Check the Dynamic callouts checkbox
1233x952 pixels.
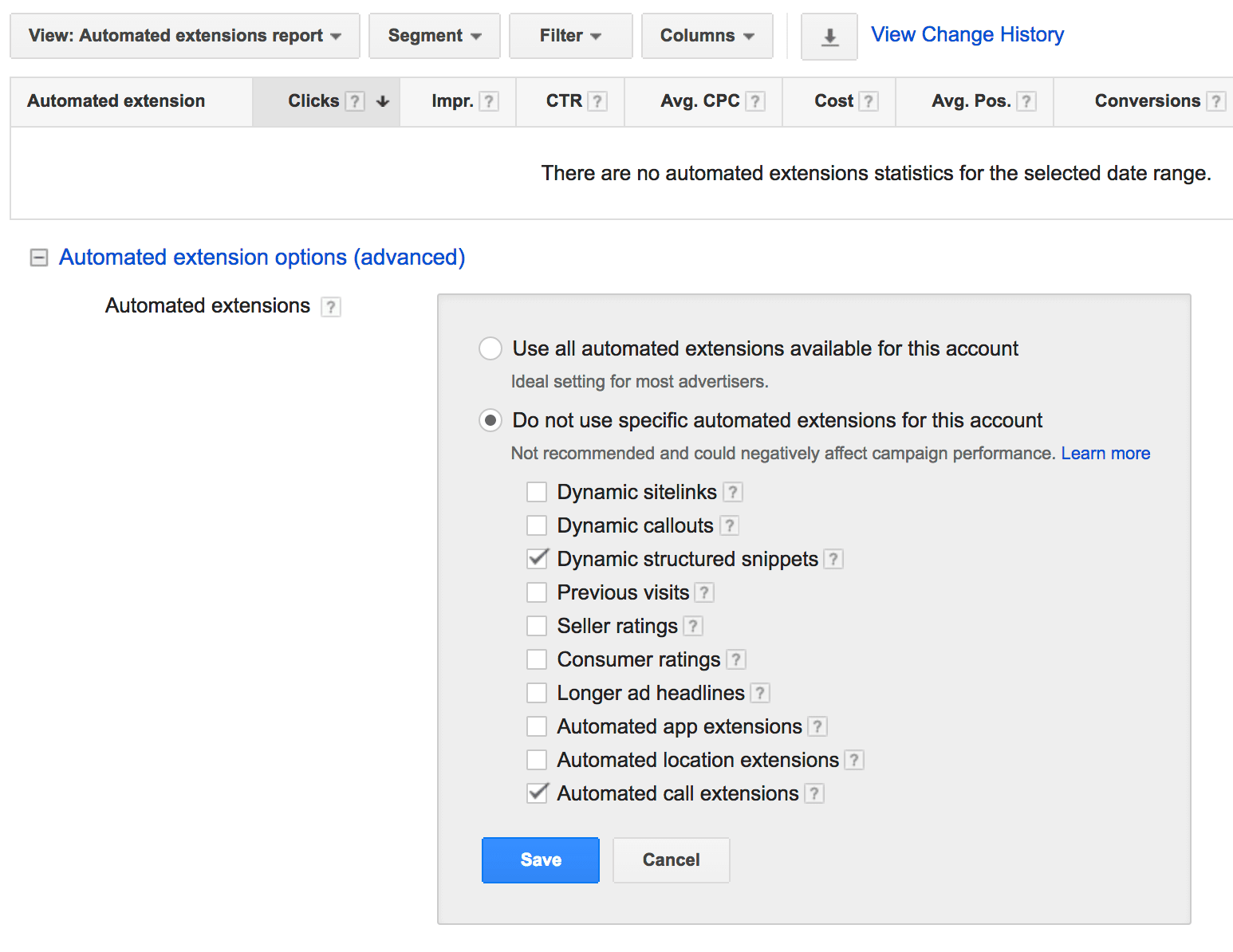[536, 525]
